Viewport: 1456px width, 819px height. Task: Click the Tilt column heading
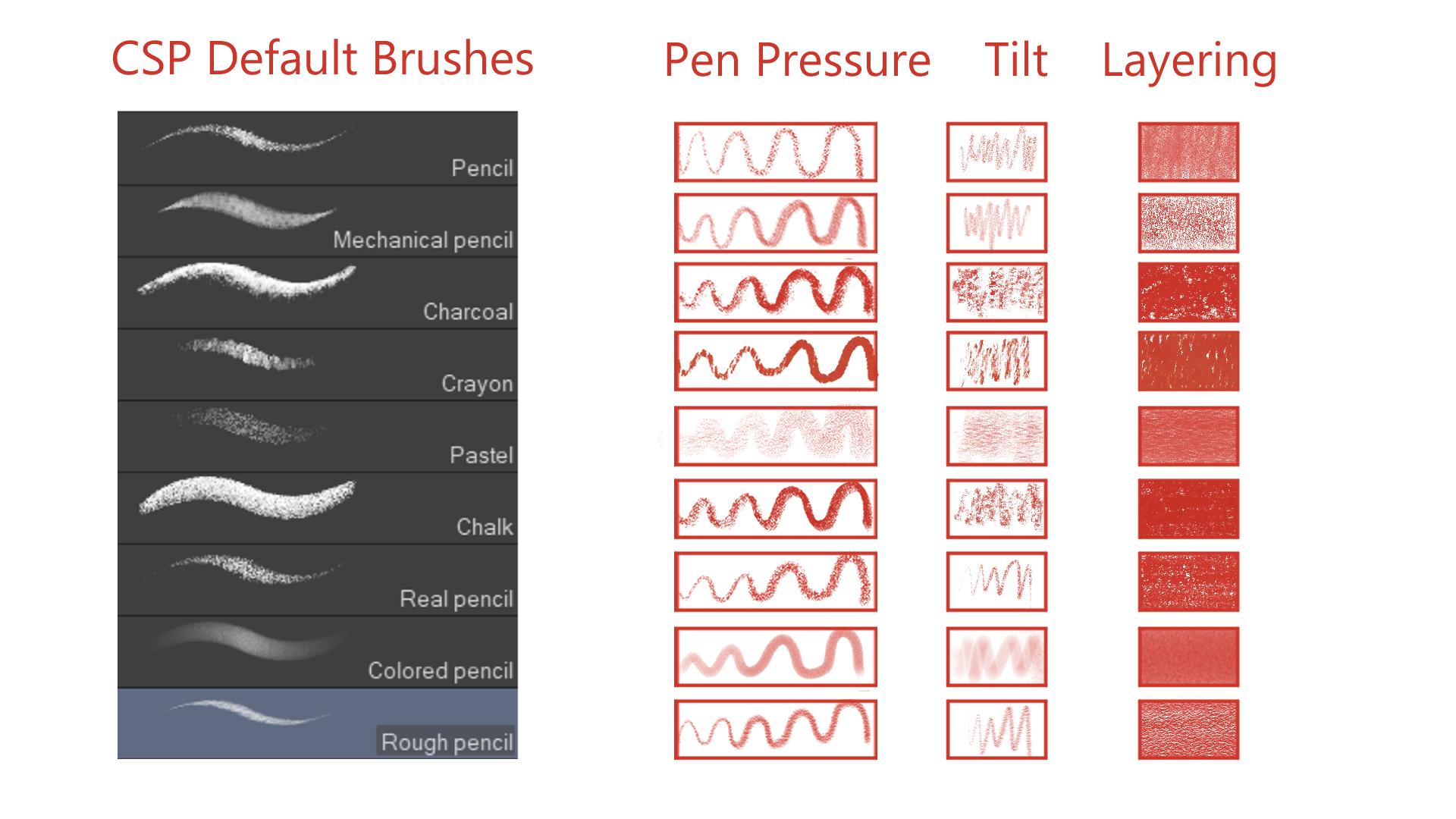[1015, 61]
